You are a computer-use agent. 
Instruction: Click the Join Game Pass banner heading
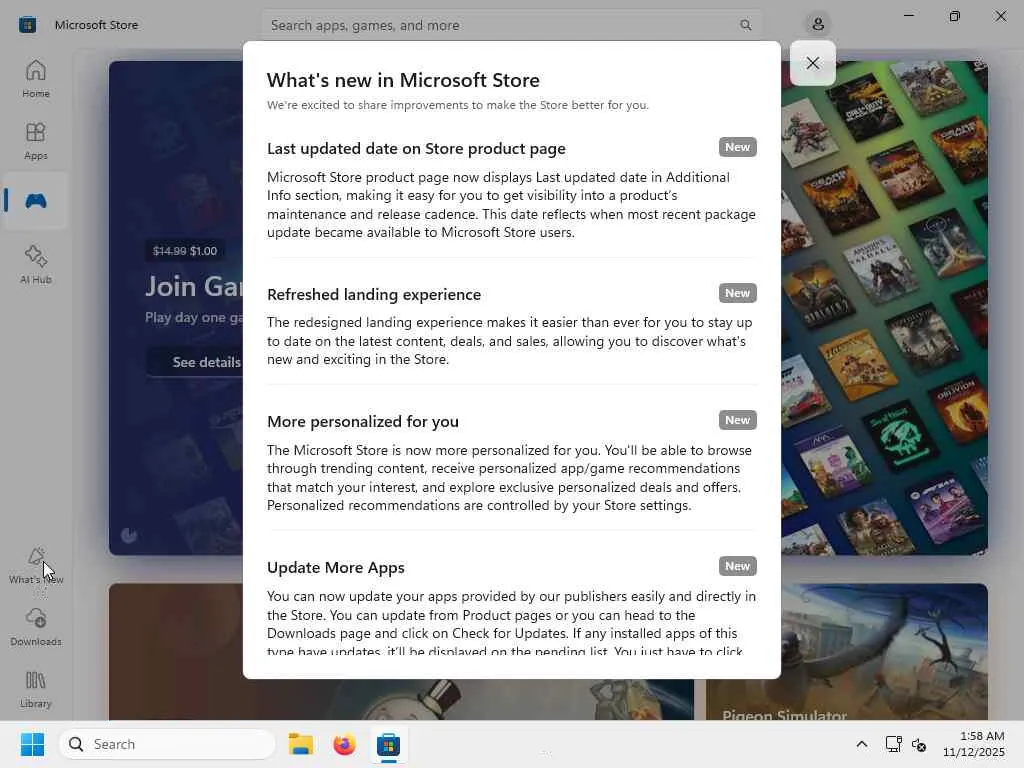click(193, 287)
